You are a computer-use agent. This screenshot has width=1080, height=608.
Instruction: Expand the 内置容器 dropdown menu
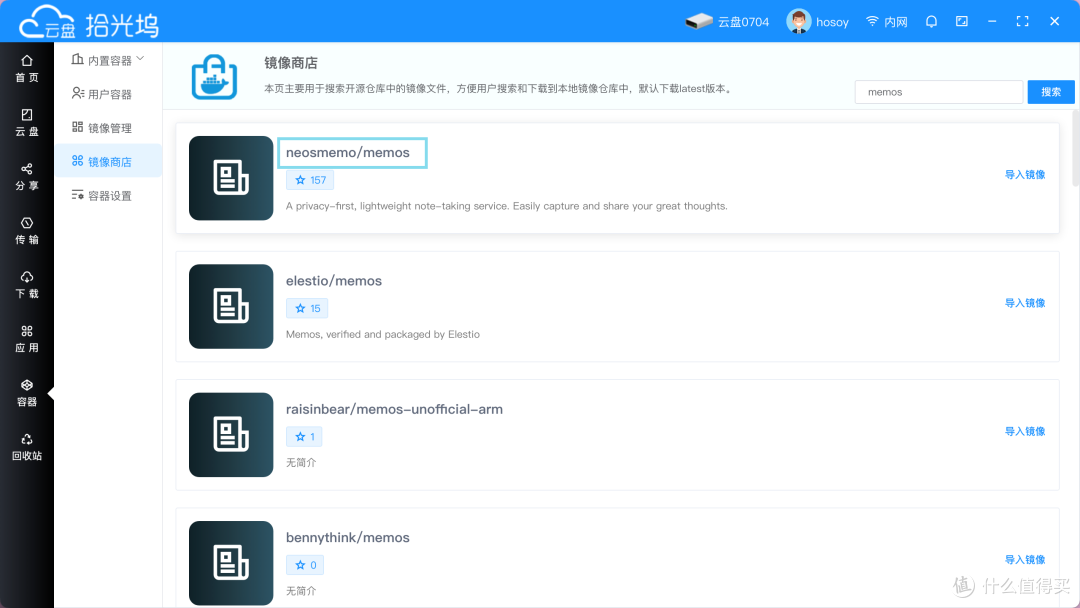point(108,60)
